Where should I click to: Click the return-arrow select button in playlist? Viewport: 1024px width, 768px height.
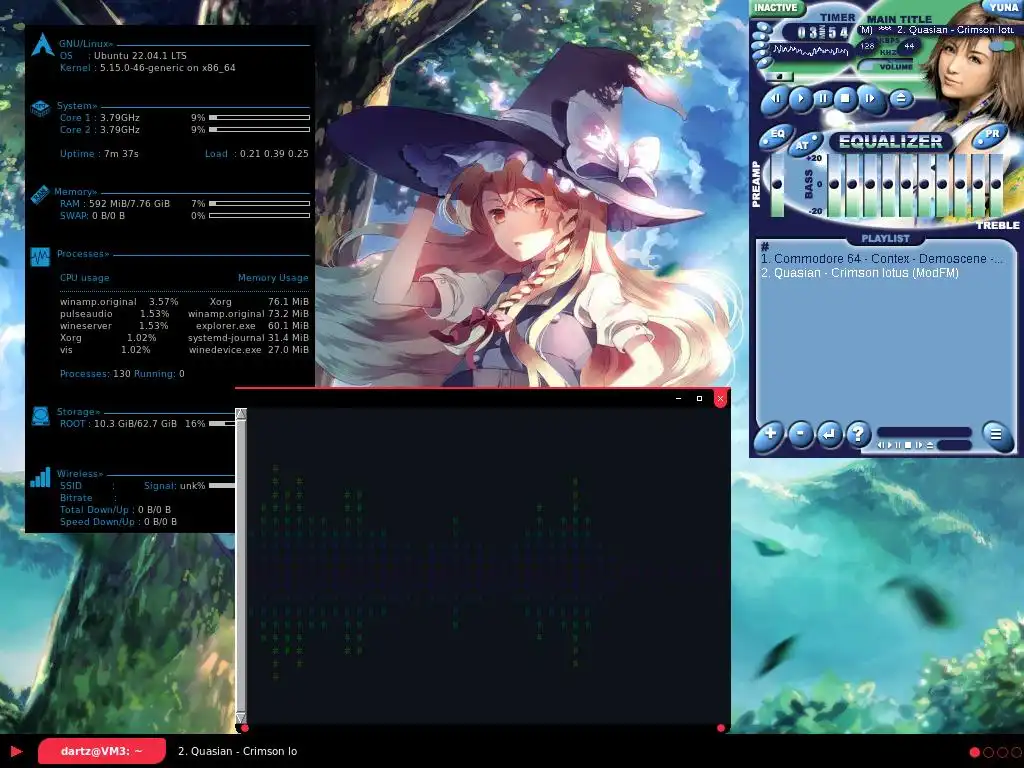click(829, 434)
